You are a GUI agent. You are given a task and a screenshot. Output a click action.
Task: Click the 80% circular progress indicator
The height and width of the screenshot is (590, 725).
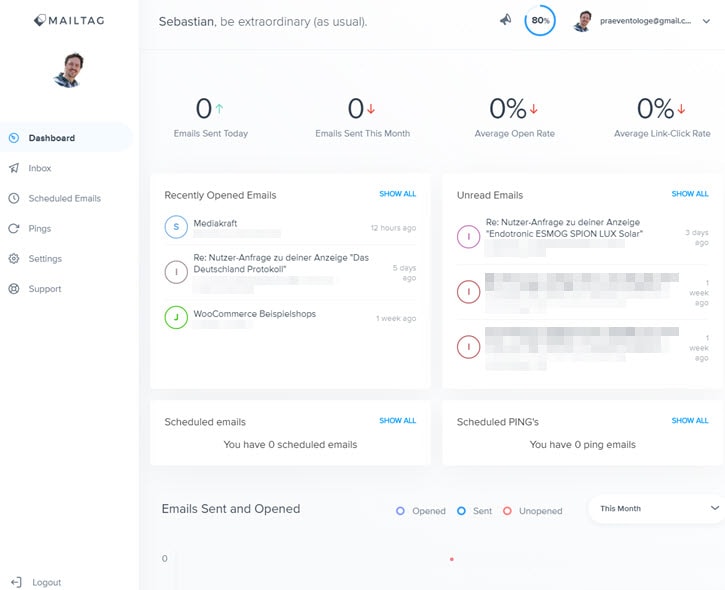point(540,20)
